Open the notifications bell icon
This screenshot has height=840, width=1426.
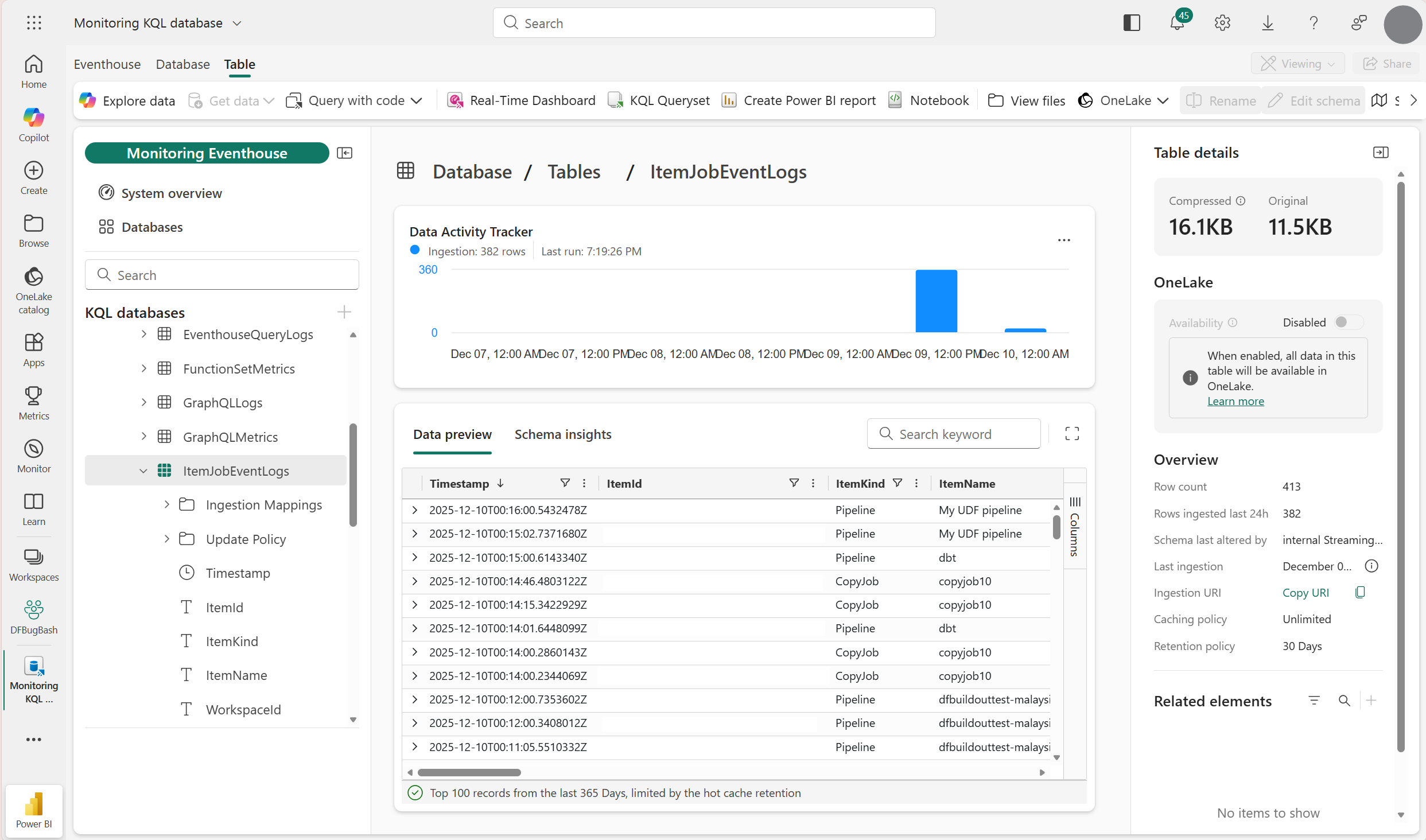[x=1176, y=23]
